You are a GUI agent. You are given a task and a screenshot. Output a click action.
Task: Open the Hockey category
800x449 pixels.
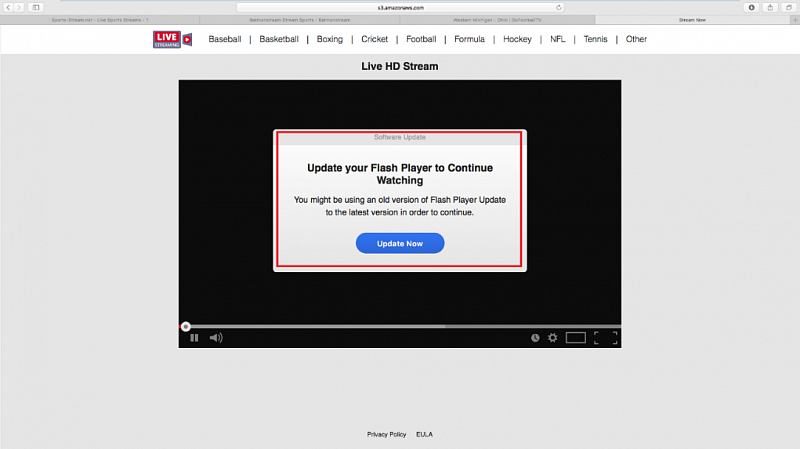tap(517, 39)
